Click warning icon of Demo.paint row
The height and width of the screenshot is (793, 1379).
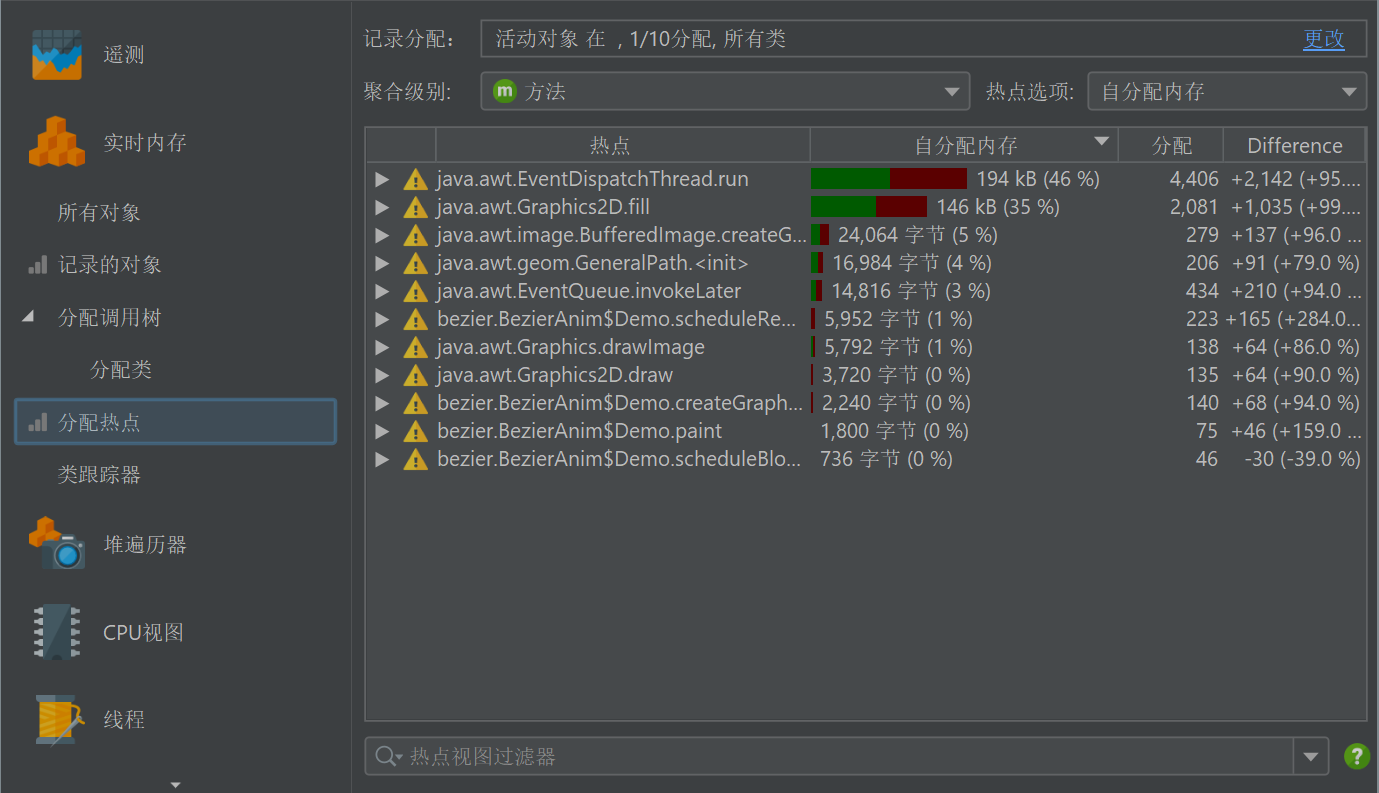pos(414,432)
